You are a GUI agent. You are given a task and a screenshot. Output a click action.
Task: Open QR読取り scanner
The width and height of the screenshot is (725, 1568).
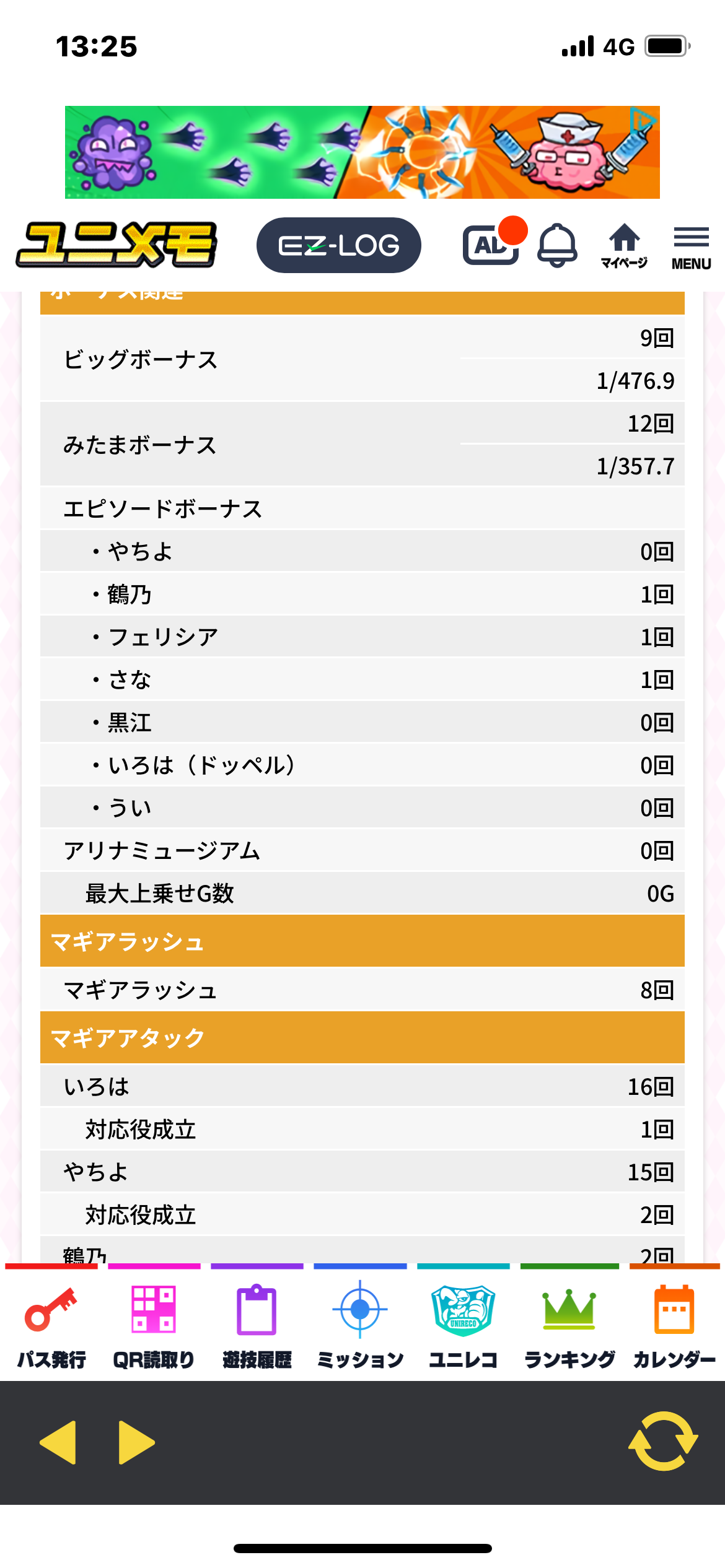pos(154,1324)
